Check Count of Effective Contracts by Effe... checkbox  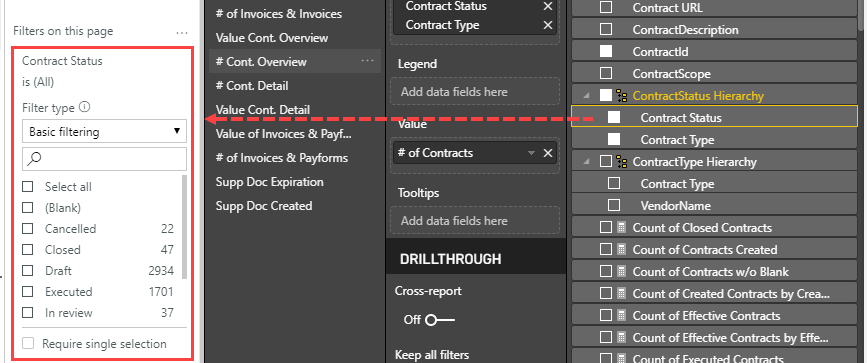(x=606, y=338)
